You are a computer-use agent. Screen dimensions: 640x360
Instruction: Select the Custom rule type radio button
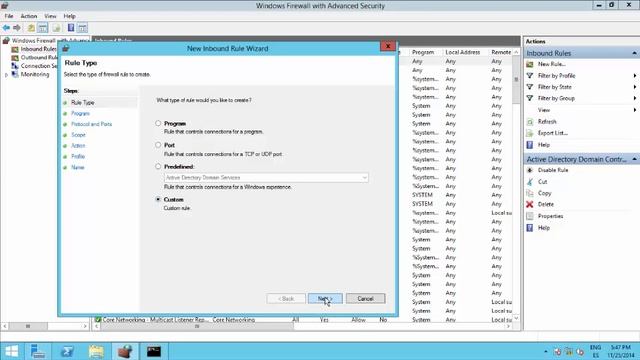pos(158,199)
